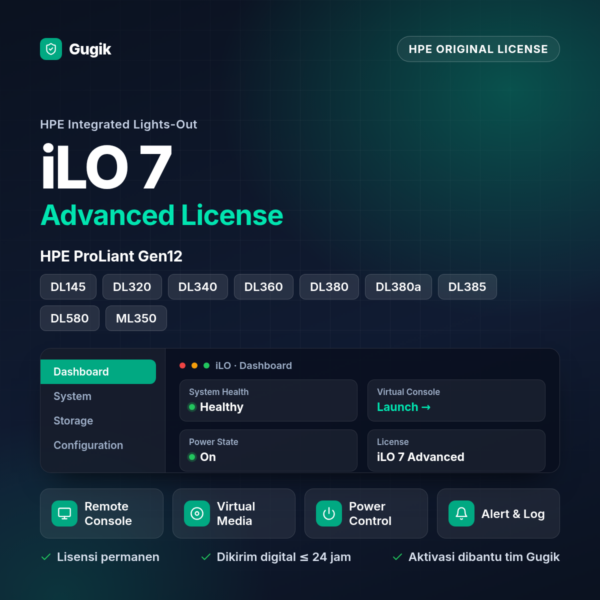Select the DL380a model chip
Viewport: 600px width, 600px height.
coord(398,287)
